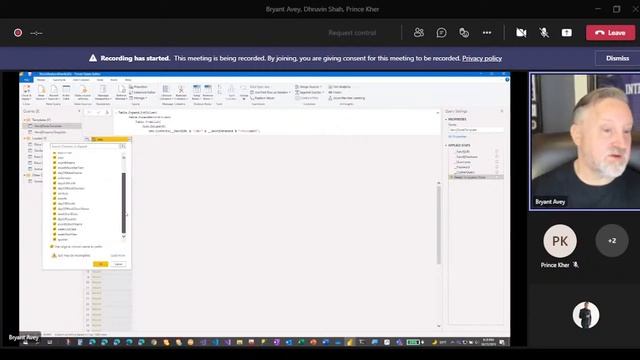The width and height of the screenshot is (640, 360).
Task: Open the Merge Queries dropdown
Action: [309, 87]
